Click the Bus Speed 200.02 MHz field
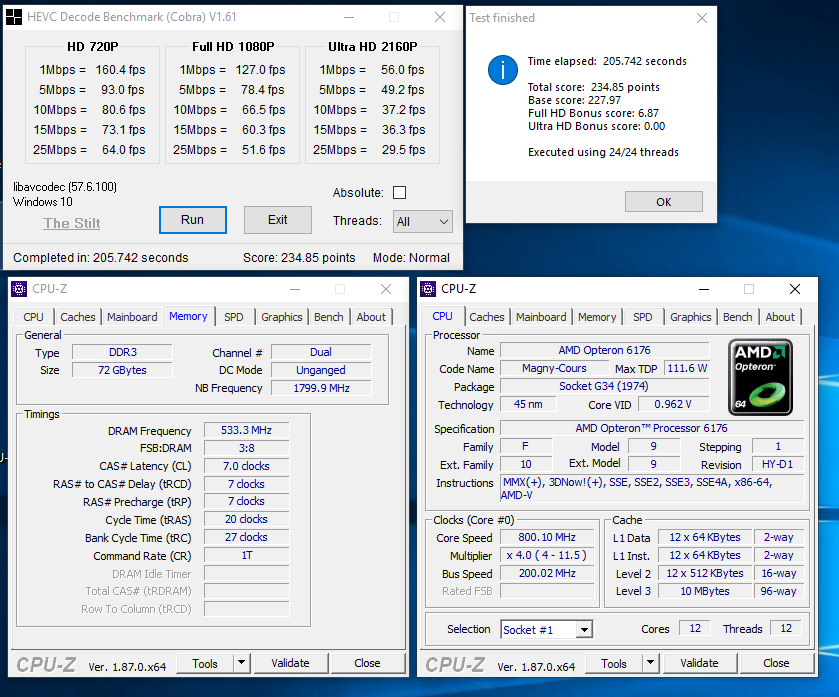The width and height of the screenshot is (839, 697). point(547,573)
